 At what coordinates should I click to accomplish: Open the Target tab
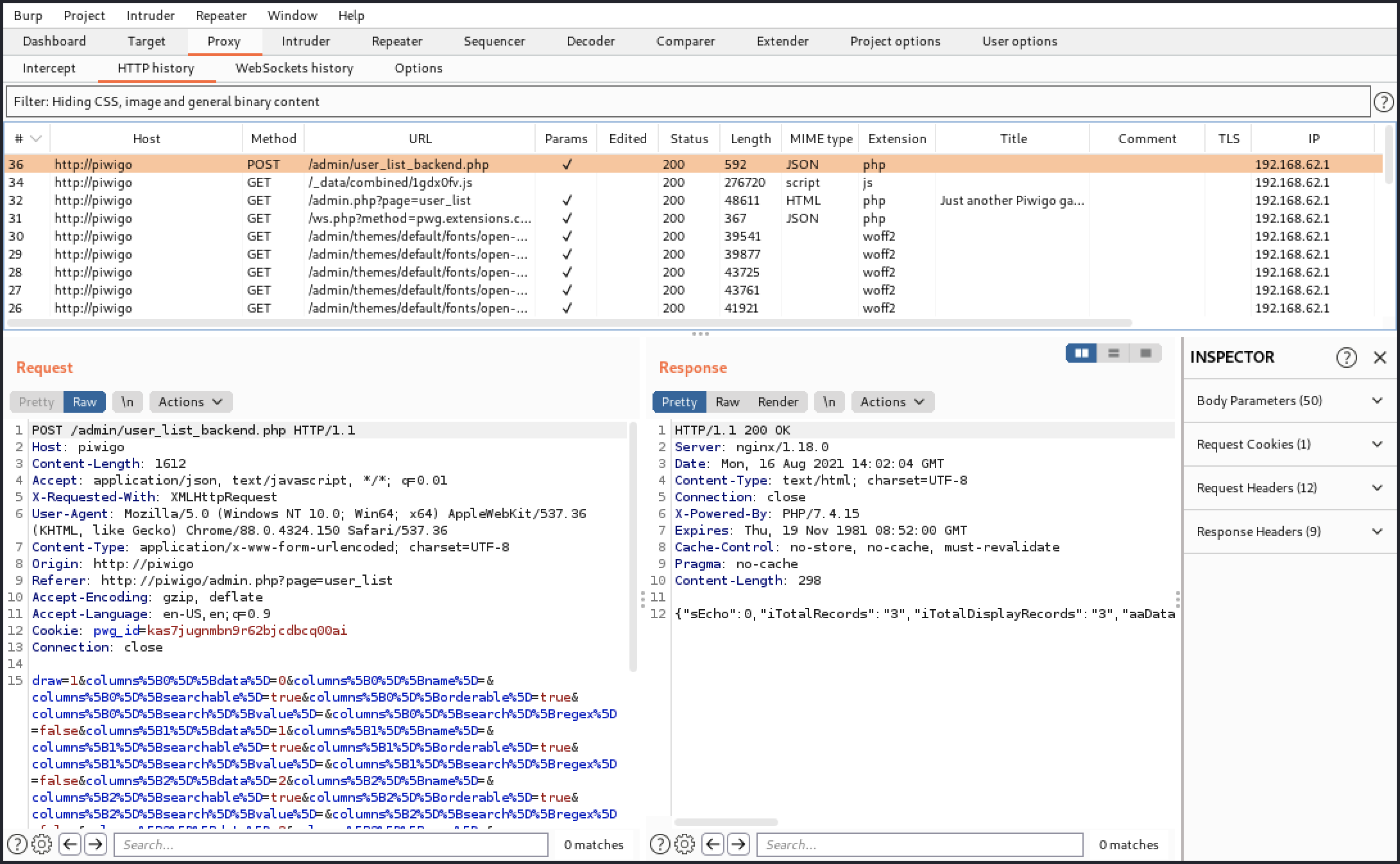(146, 41)
